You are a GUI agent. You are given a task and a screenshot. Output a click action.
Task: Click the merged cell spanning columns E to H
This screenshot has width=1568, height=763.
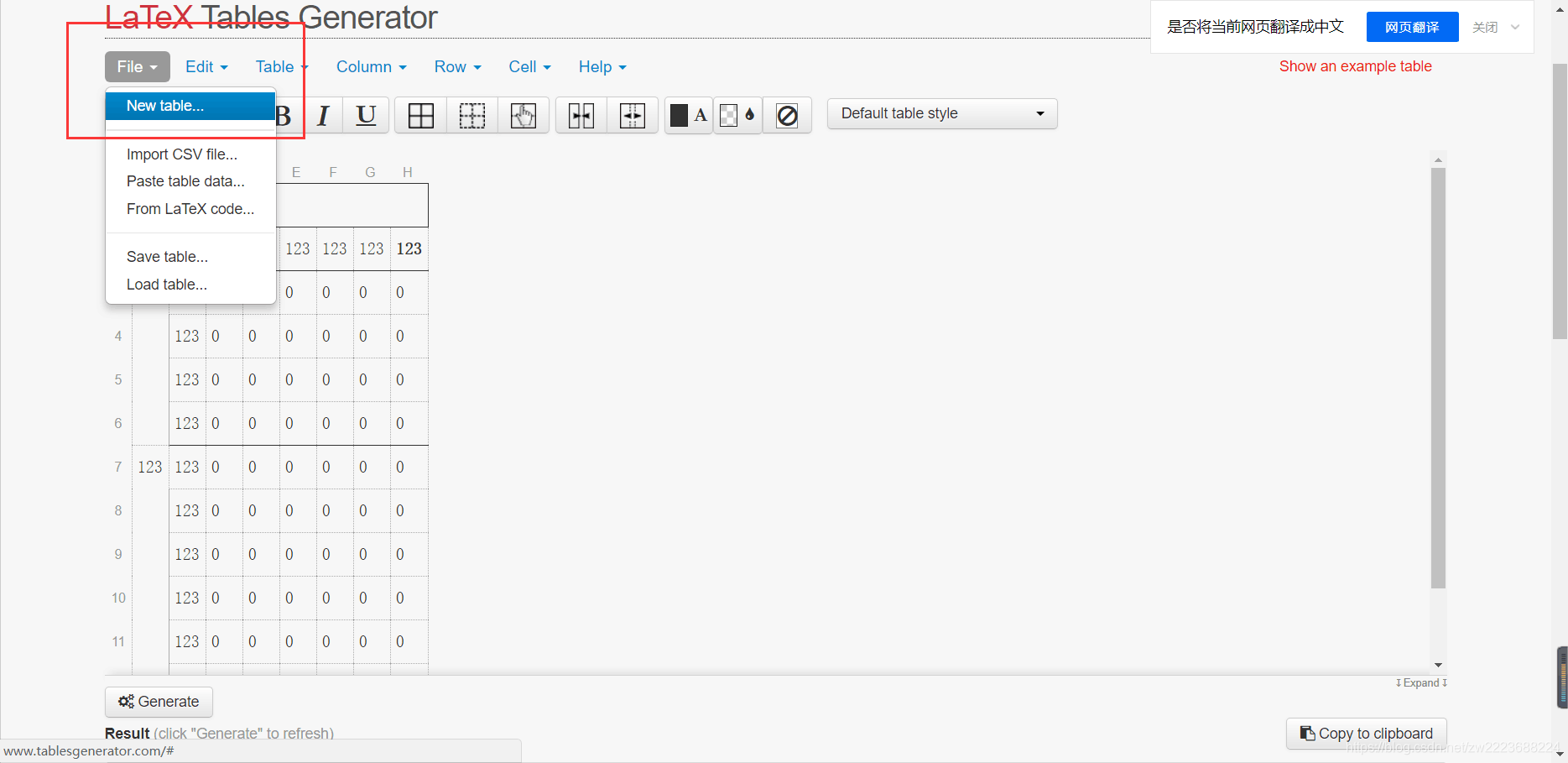[x=352, y=205]
